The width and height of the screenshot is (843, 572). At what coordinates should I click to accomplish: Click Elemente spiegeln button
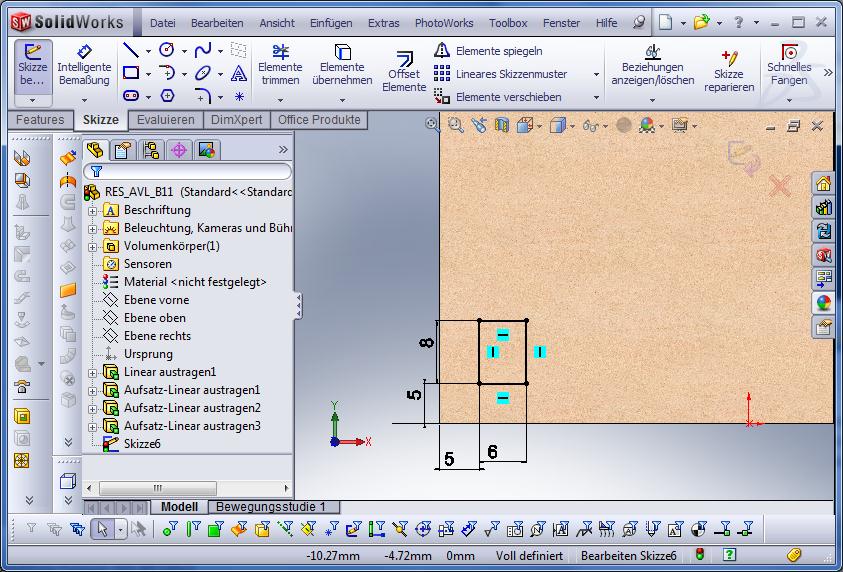pyautogui.click(x=489, y=51)
